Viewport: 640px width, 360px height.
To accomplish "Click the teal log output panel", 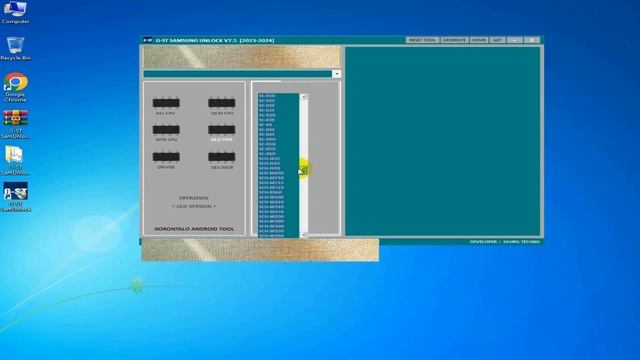I will [443, 141].
